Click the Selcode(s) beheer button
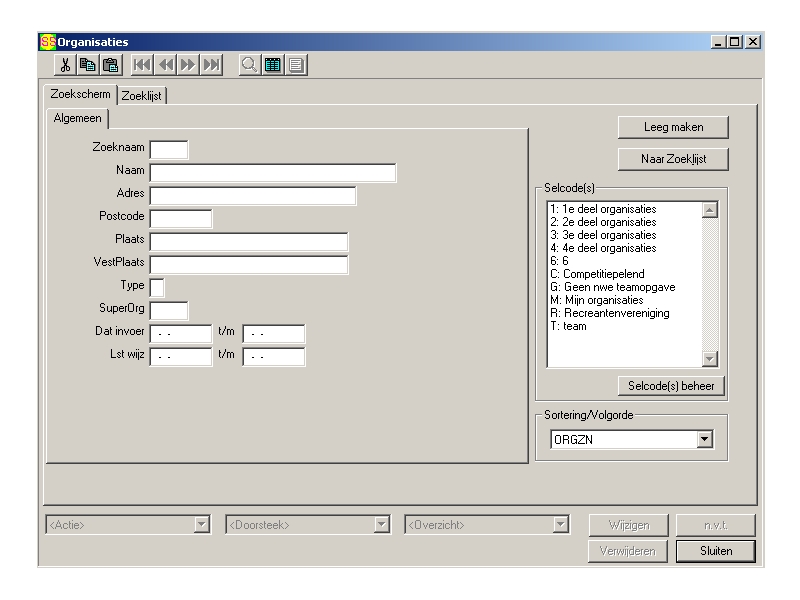 point(671,386)
